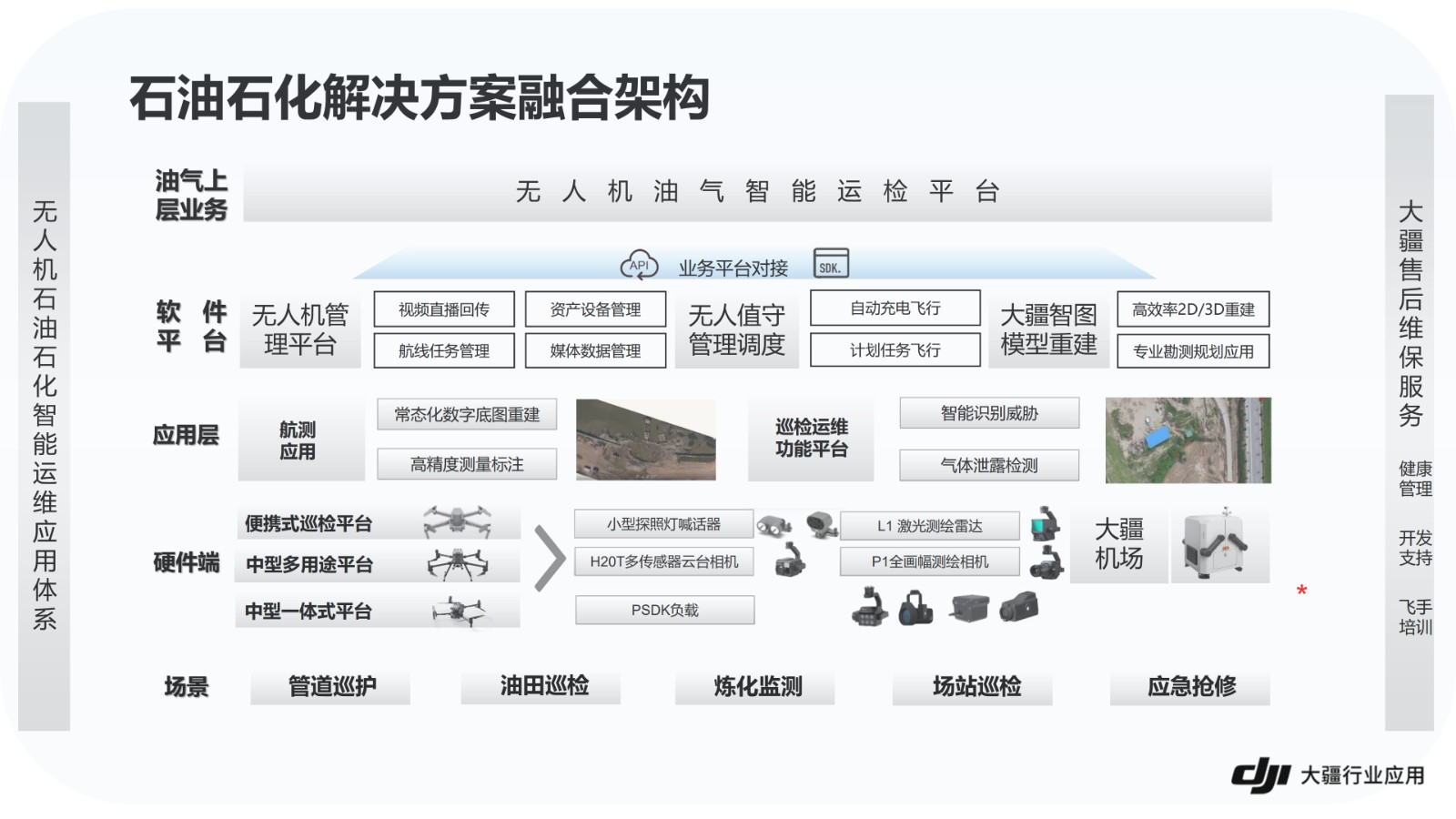Click the 无人机油气智能运检平台 banner
This screenshot has width=1456, height=819.
coord(757,192)
